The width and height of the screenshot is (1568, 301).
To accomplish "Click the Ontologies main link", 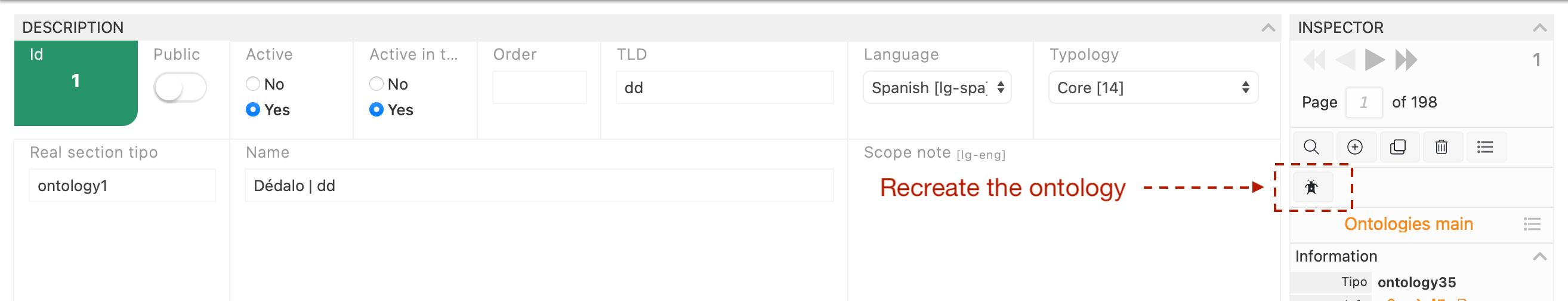I will (x=1408, y=224).
